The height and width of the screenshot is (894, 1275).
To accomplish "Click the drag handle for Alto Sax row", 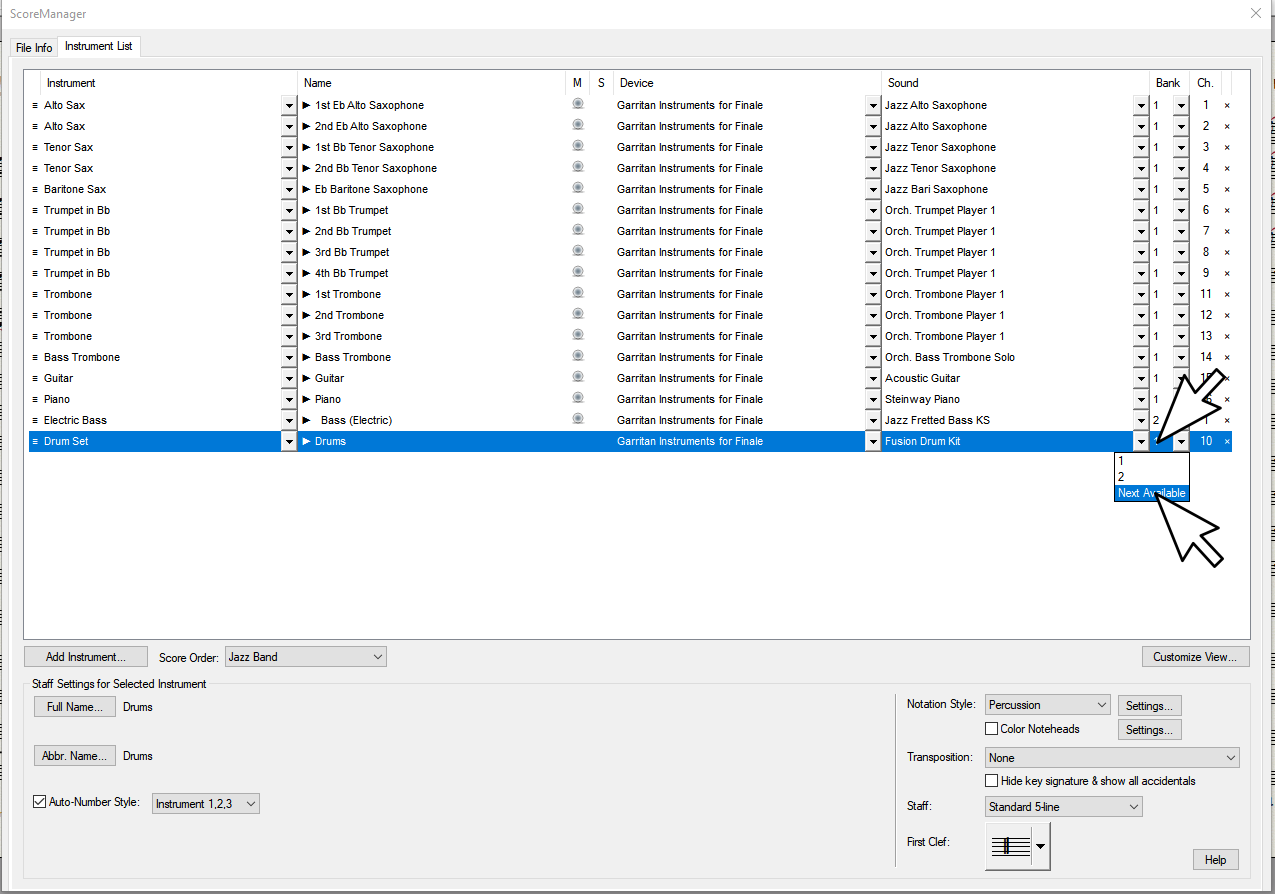I will [x=35, y=105].
